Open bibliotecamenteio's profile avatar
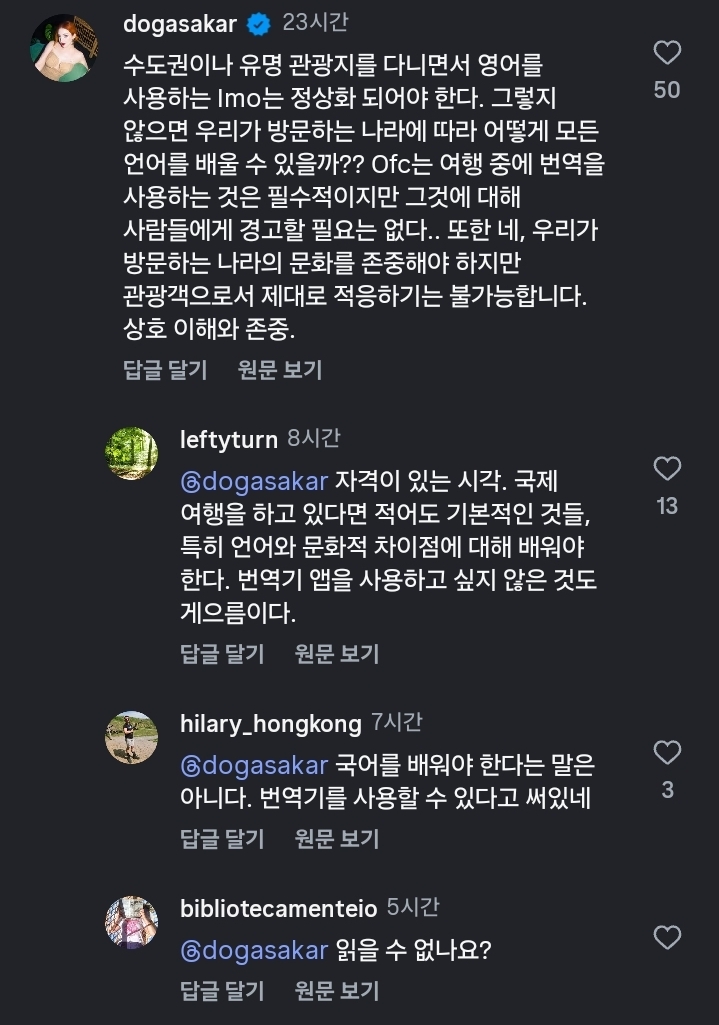Image resolution: width=719 pixels, height=1025 pixels. pyautogui.click(x=132, y=922)
